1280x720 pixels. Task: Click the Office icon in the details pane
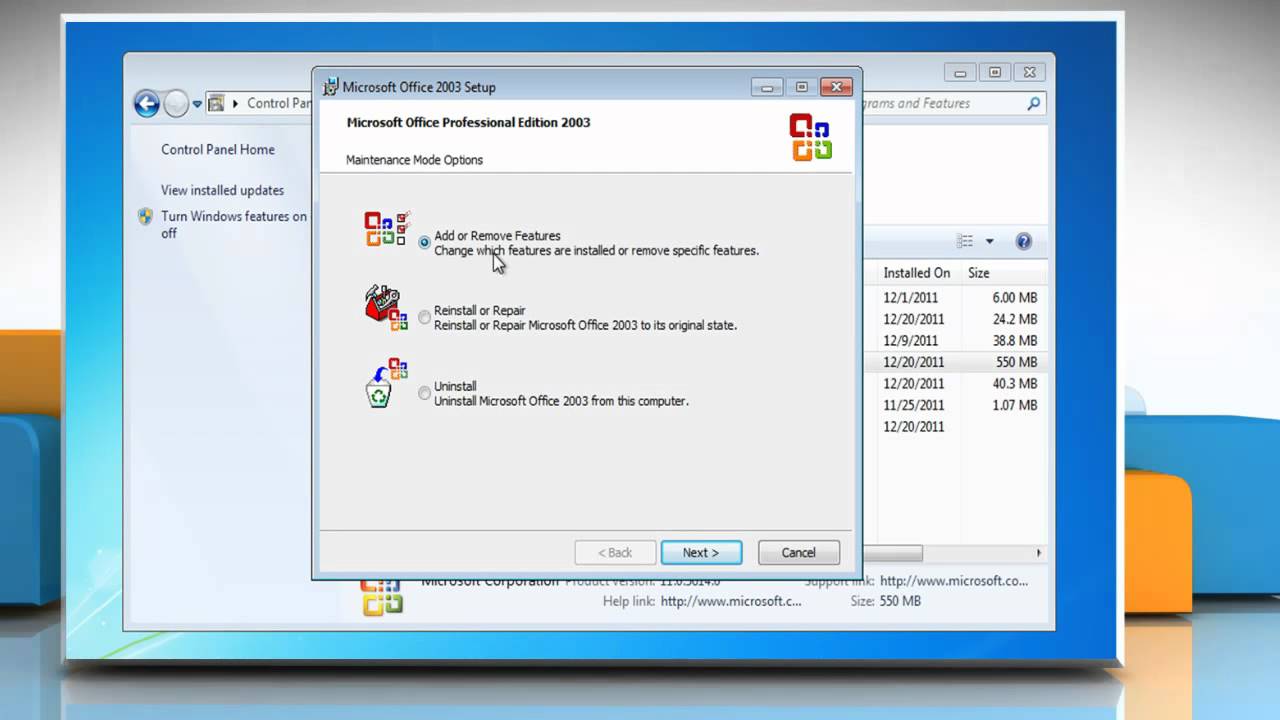pyautogui.click(x=382, y=597)
